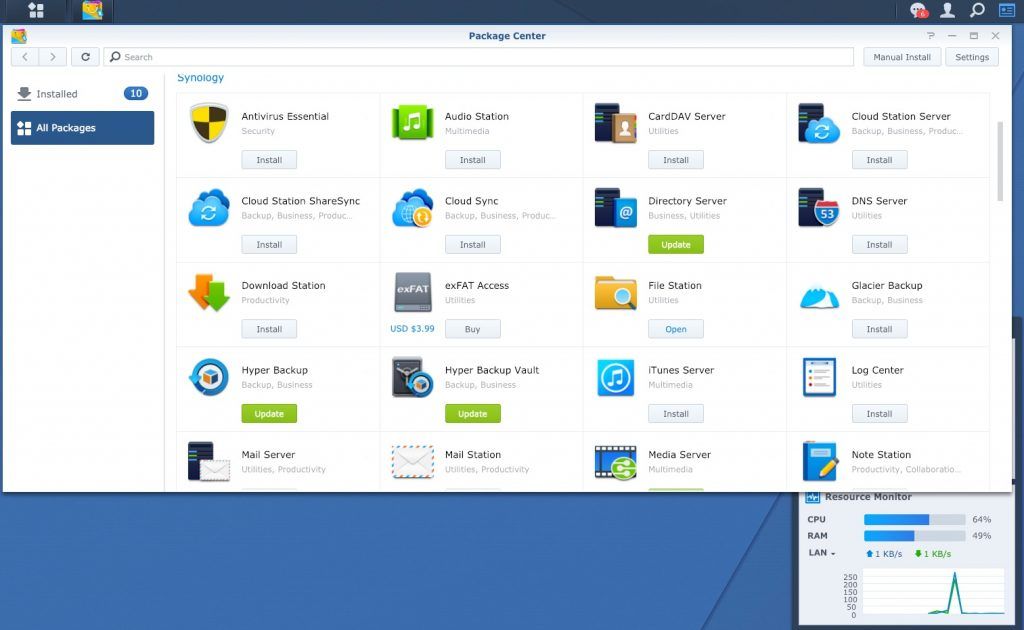Screen dimensions: 1024x630
Task: Select the All Packages tab
Action: [x=82, y=128]
